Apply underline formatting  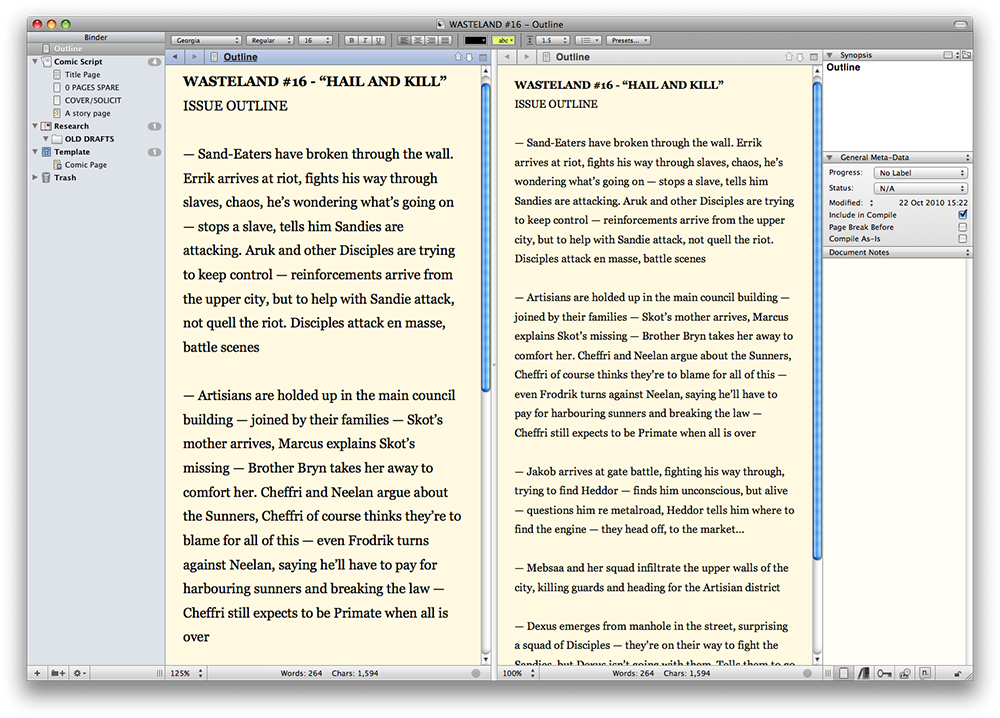[377, 41]
